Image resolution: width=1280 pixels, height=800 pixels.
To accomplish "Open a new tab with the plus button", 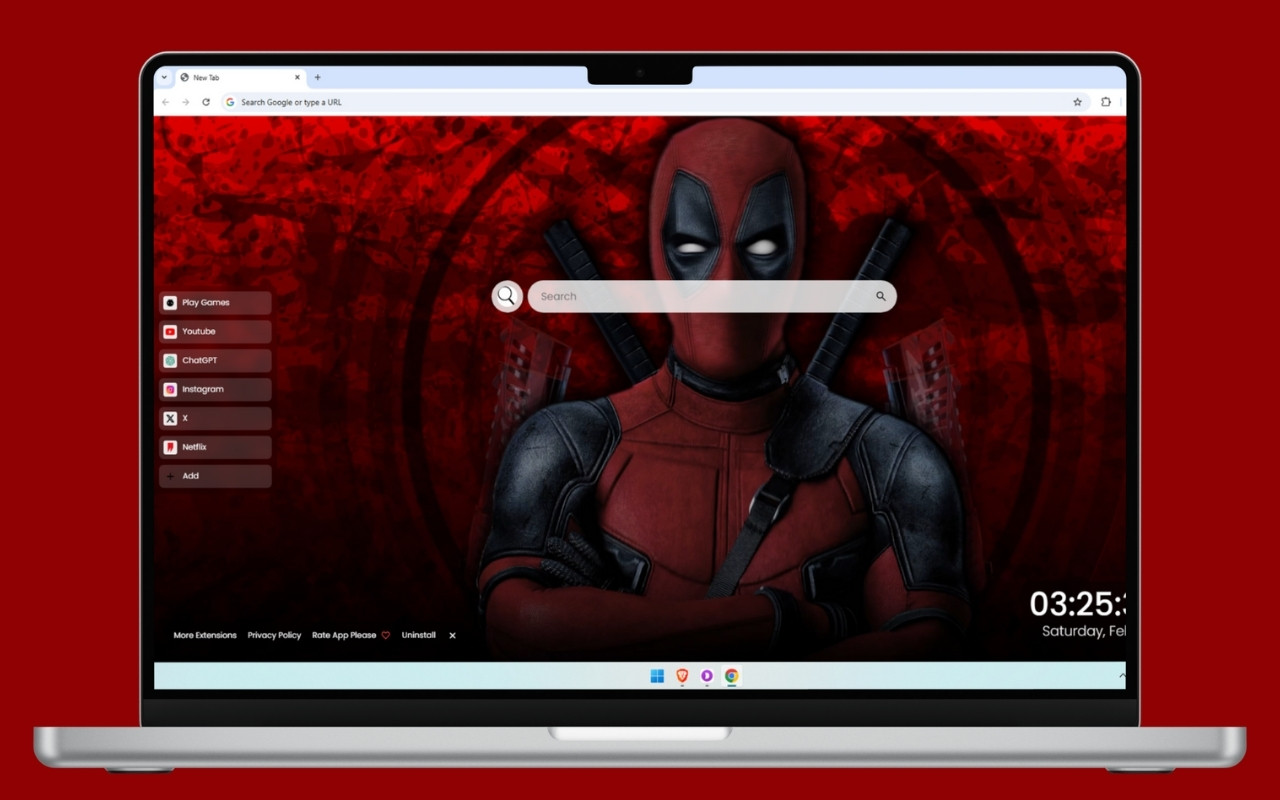I will [x=318, y=77].
